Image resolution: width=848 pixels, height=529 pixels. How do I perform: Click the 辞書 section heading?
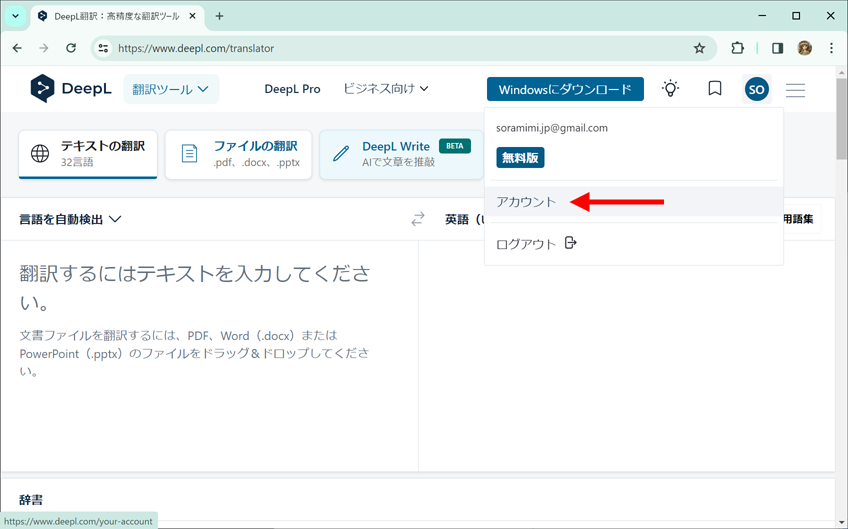tap(31, 500)
